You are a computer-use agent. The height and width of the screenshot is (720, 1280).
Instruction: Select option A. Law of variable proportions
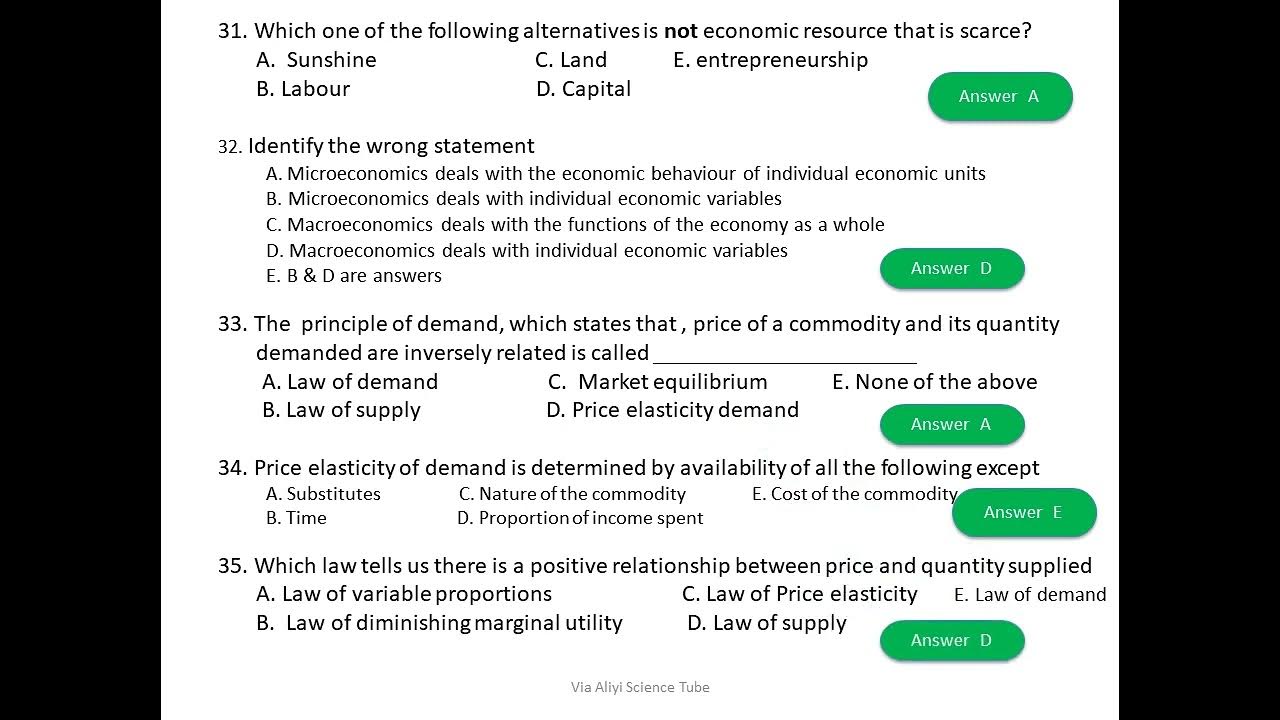[404, 594]
